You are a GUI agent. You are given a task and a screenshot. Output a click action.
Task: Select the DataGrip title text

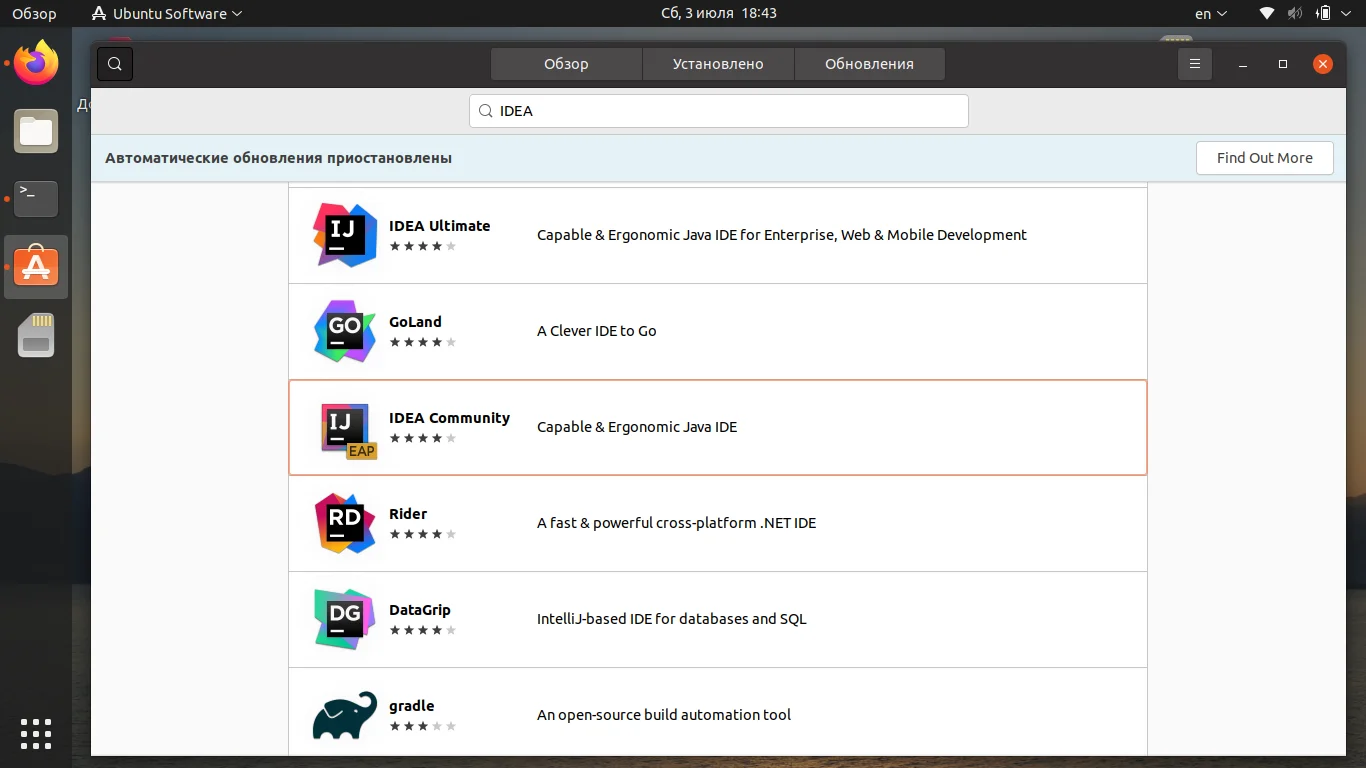coord(420,610)
